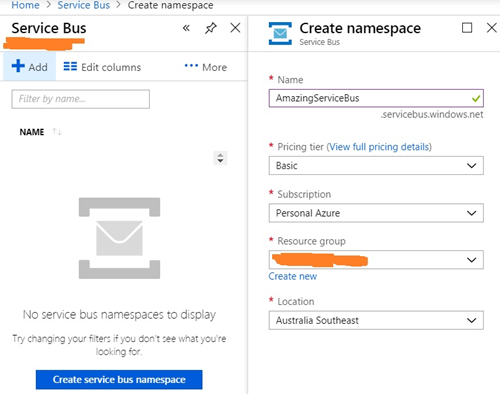Click Create new resource group link
Viewport: 500px width, 394px height.
(293, 276)
